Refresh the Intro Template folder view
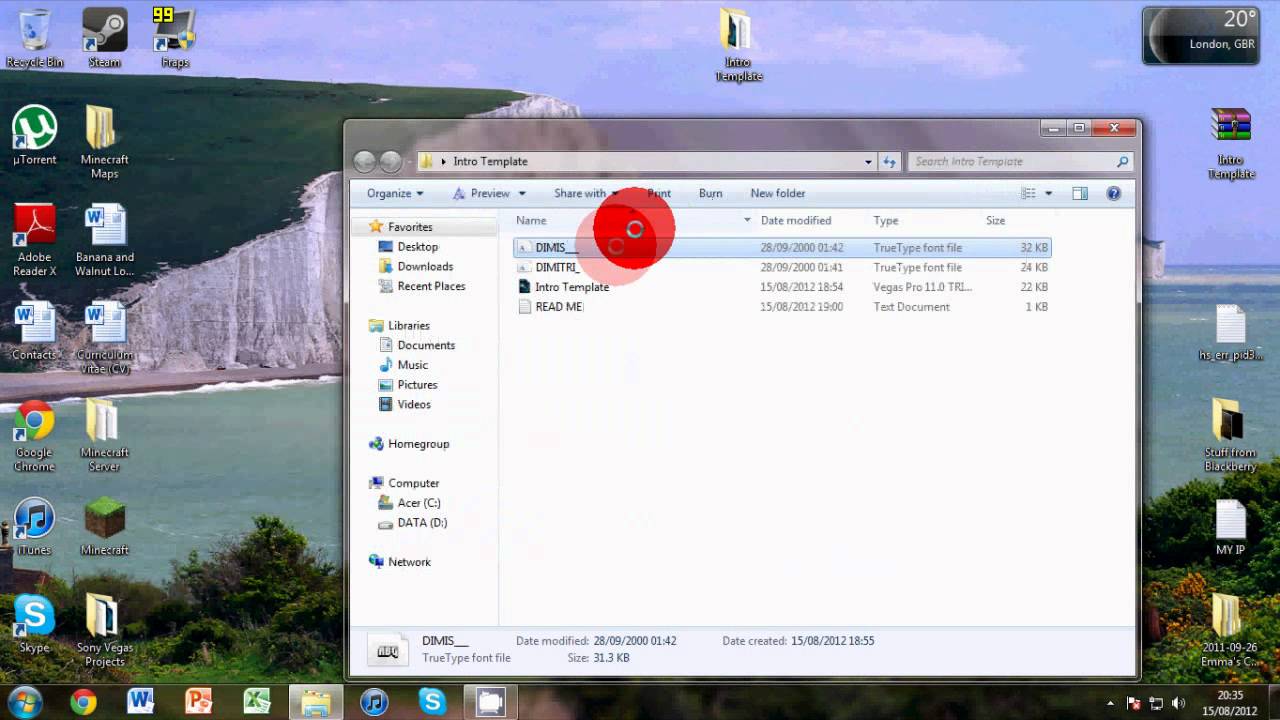This screenshot has width=1280, height=720. [889, 161]
